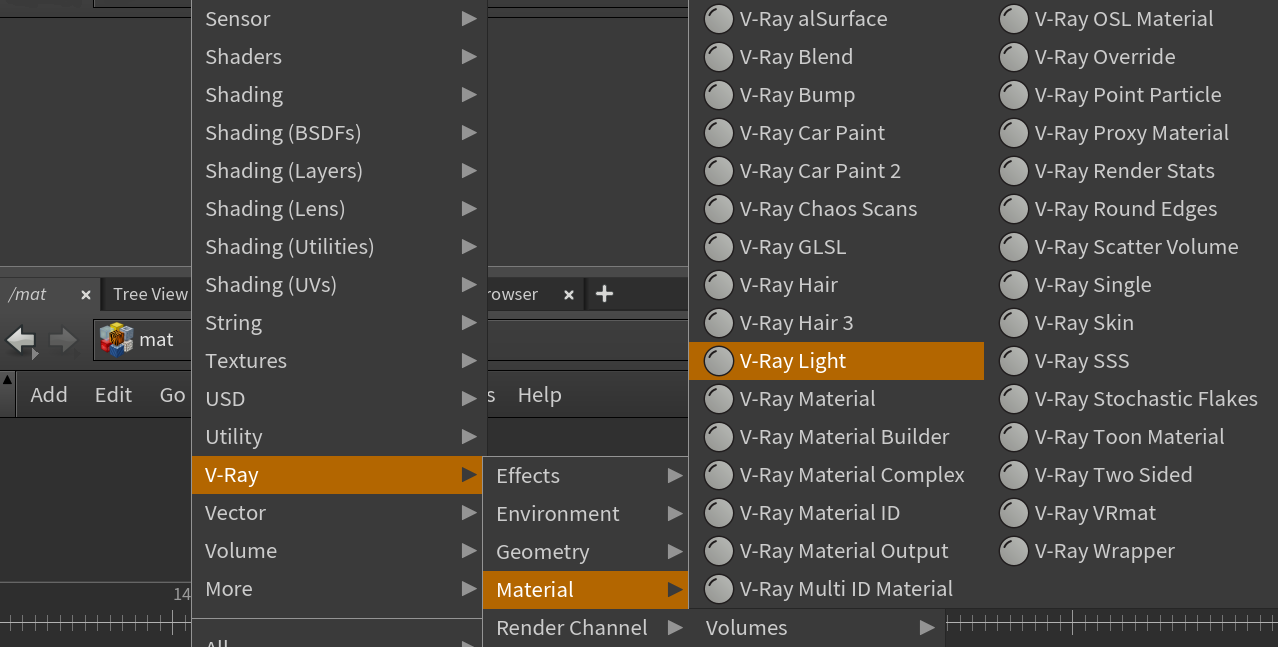Select the V-Ray alSurface material icon
This screenshot has height=647, width=1278.
[719, 19]
